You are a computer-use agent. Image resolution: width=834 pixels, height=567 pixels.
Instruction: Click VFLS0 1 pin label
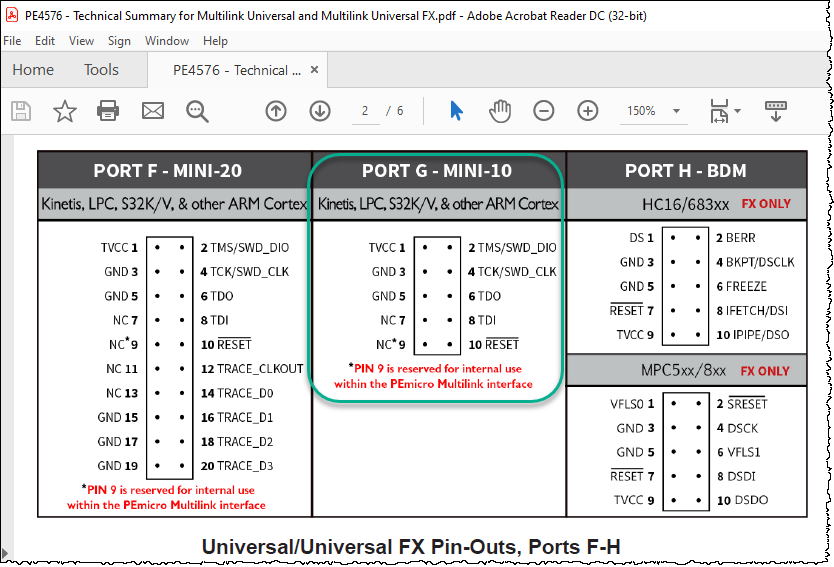[x=632, y=404]
